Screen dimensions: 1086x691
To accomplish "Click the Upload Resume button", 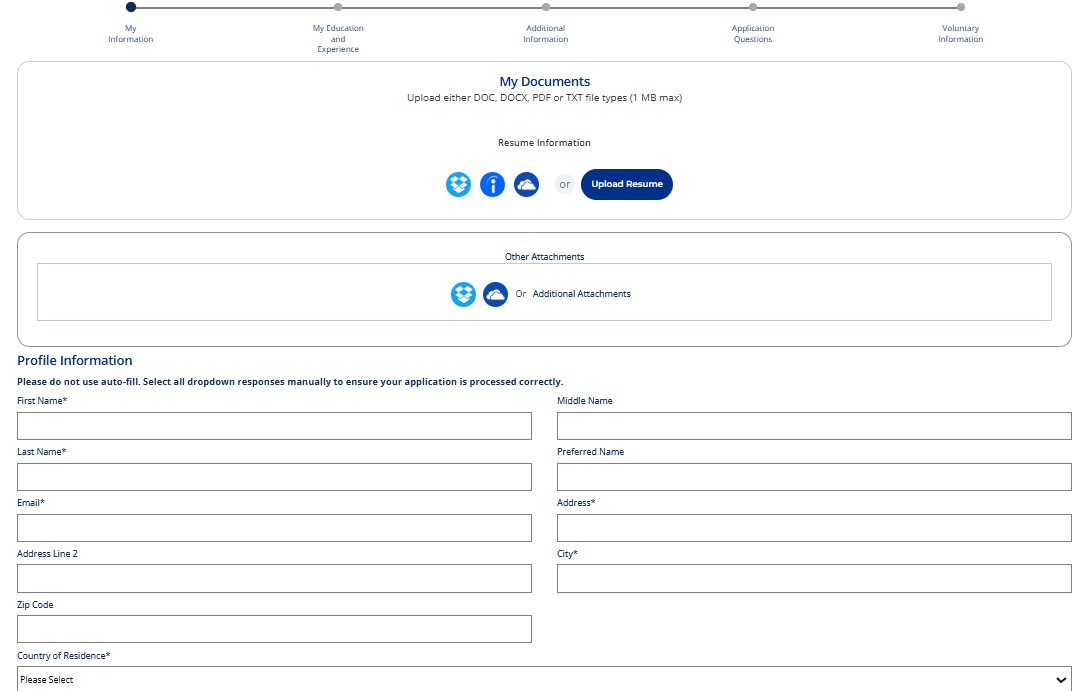I will click(x=627, y=184).
